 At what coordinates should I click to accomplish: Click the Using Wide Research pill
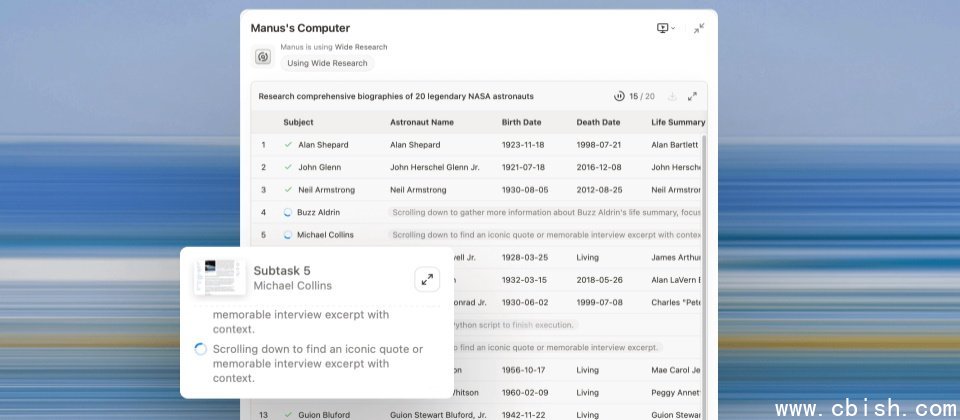pyautogui.click(x=327, y=63)
